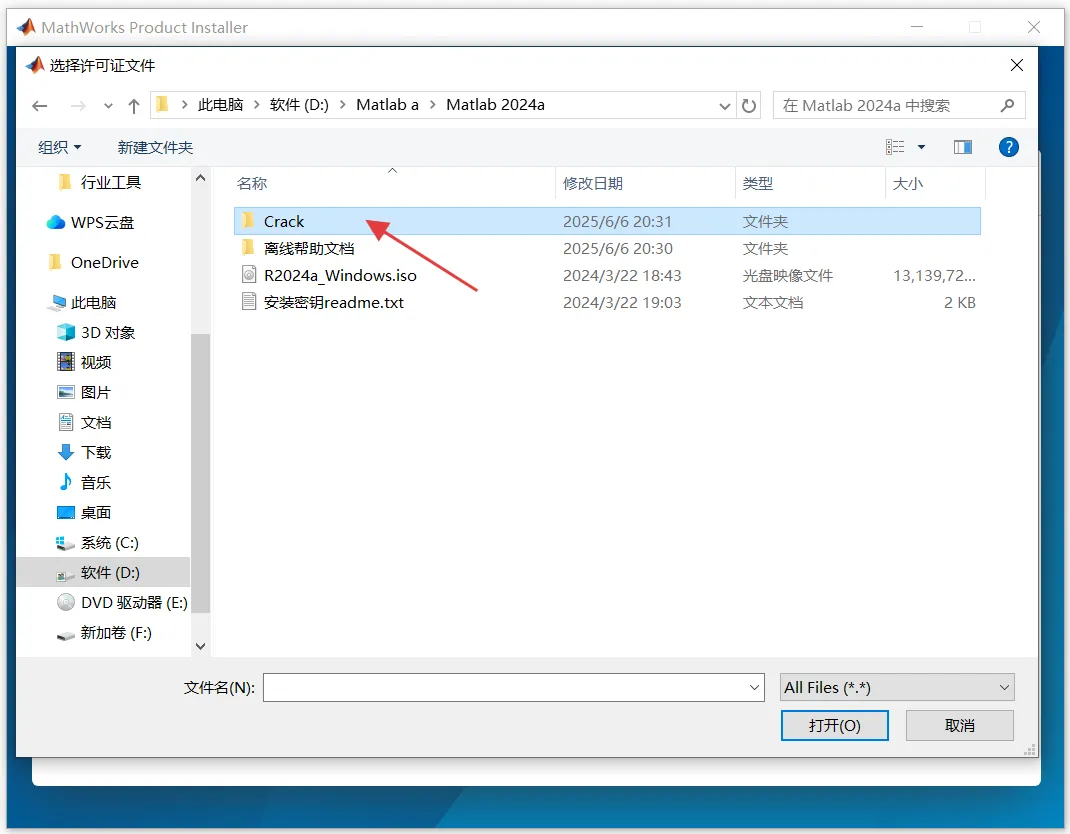Select the Crack folder
1070x834 pixels.
pos(607,221)
